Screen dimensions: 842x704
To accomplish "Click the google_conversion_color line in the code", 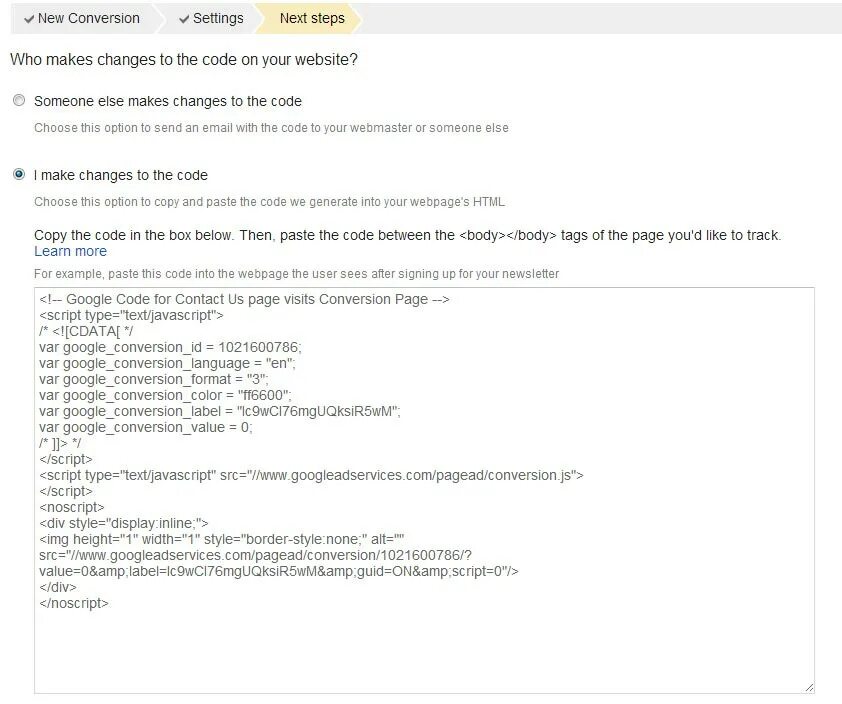I will coord(165,395).
